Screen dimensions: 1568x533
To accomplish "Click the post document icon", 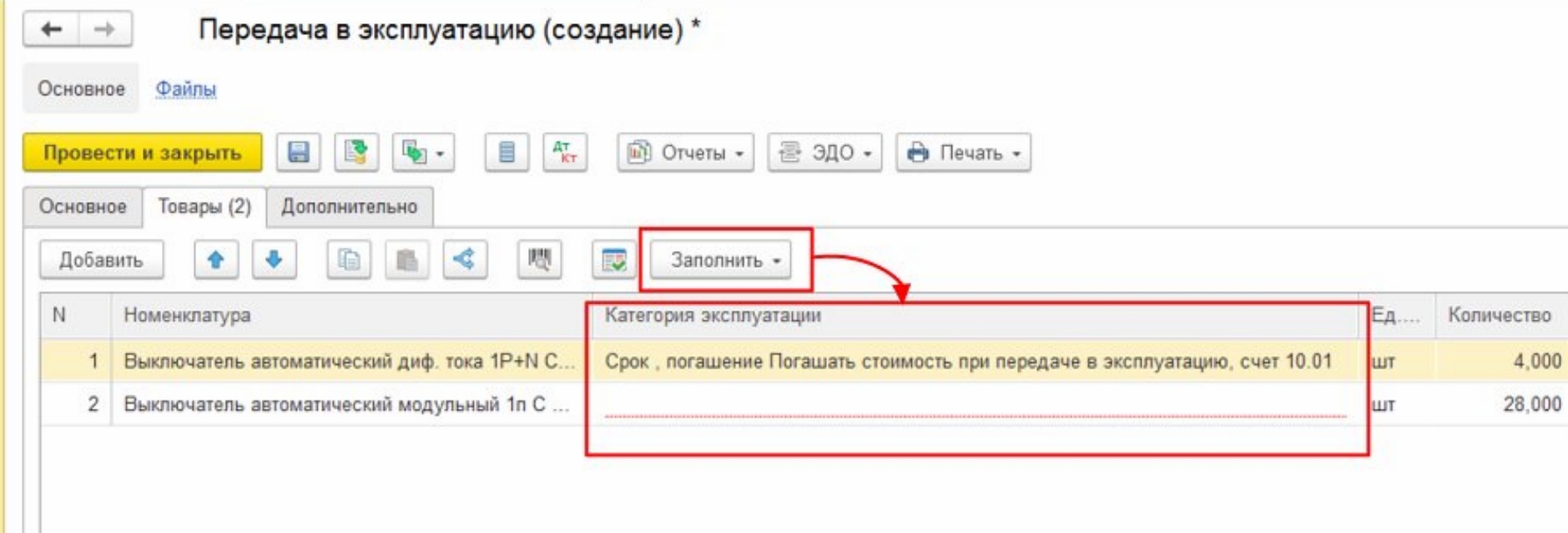I will (x=356, y=153).
